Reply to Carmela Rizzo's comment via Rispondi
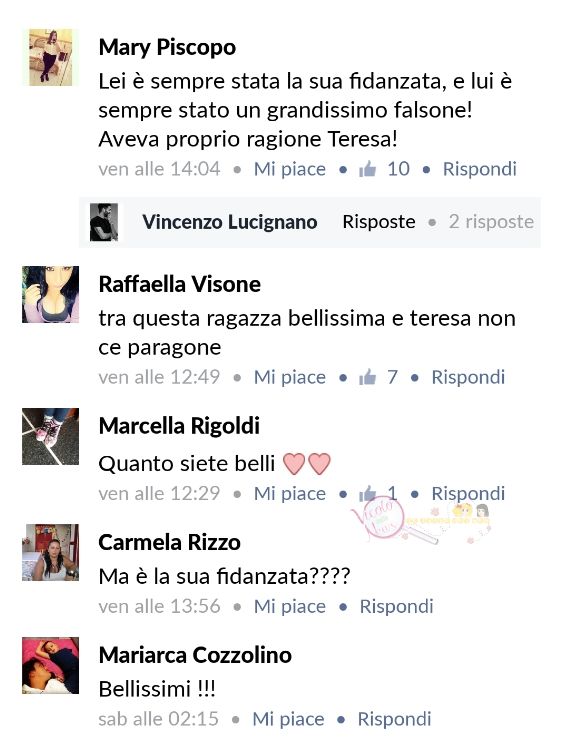The image size is (566, 747). click(x=396, y=606)
